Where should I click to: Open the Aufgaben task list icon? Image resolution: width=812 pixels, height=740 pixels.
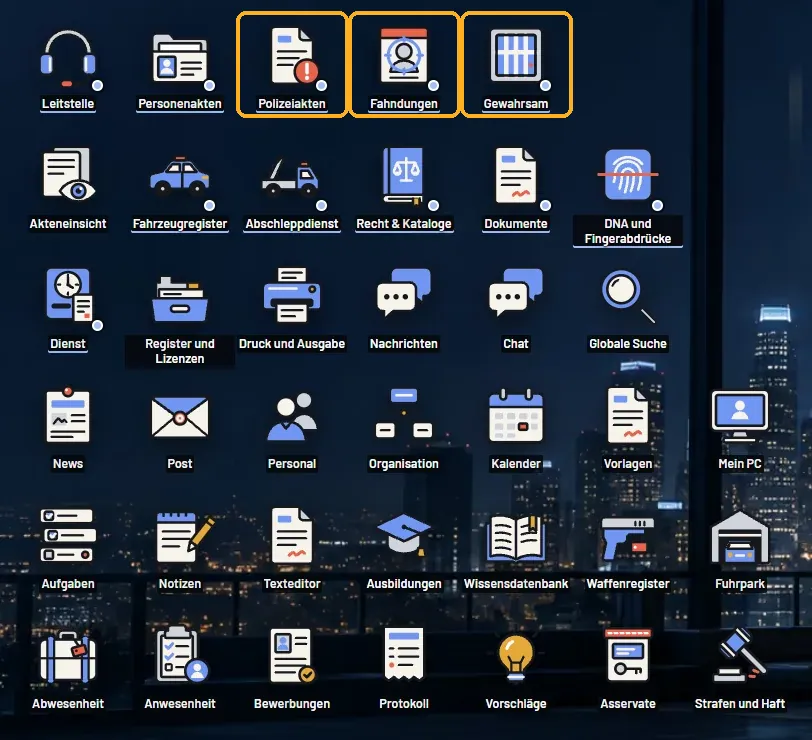coord(68,535)
